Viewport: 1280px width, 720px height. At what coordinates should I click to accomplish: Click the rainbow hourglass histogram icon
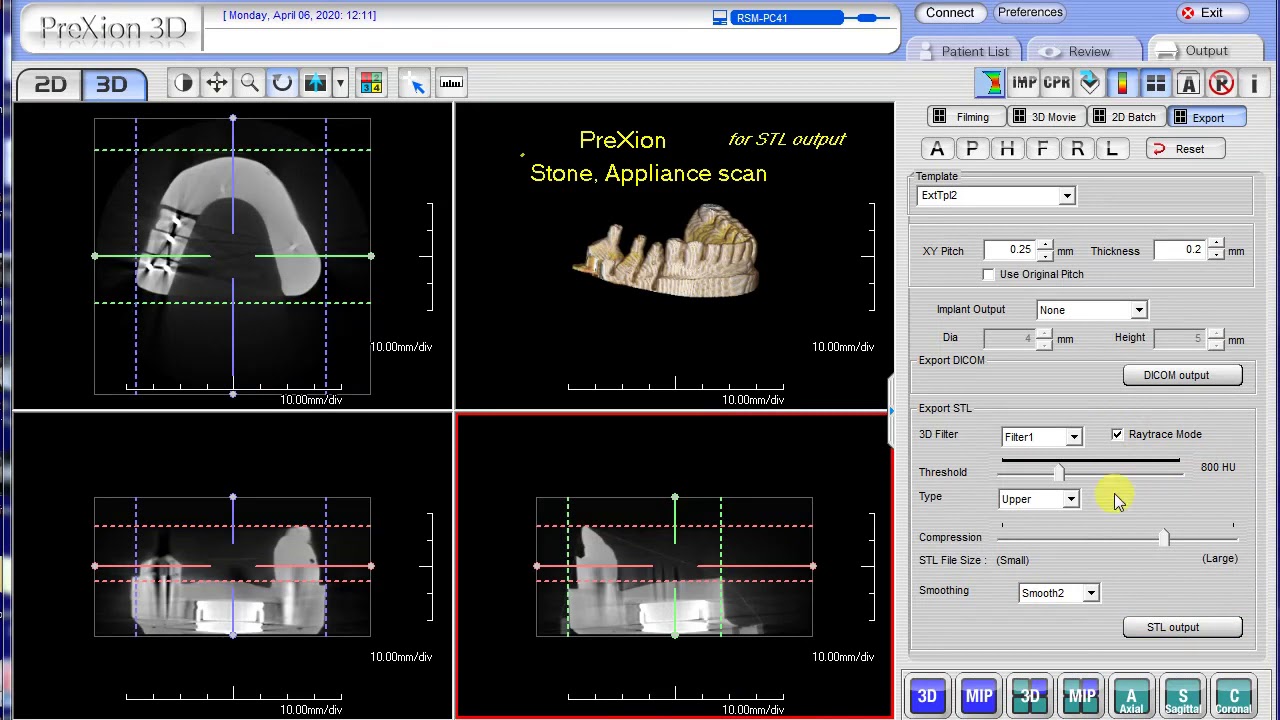pos(990,83)
